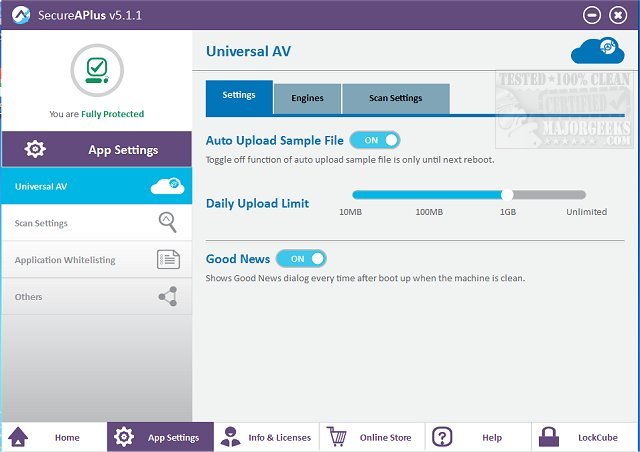Click the Home house icon in bottom bar
This screenshot has width=640, height=452.
pyautogui.click(x=18, y=437)
